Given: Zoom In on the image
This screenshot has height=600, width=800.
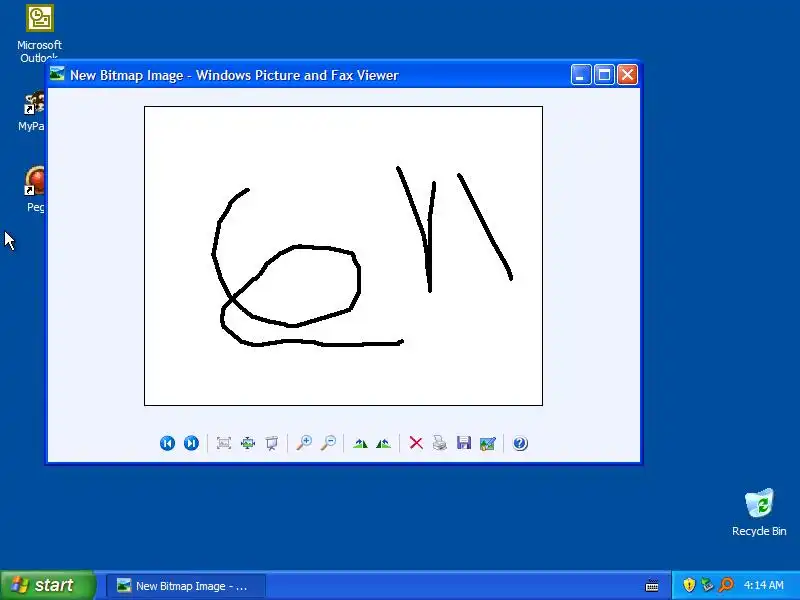Looking at the screenshot, I should click(304, 443).
